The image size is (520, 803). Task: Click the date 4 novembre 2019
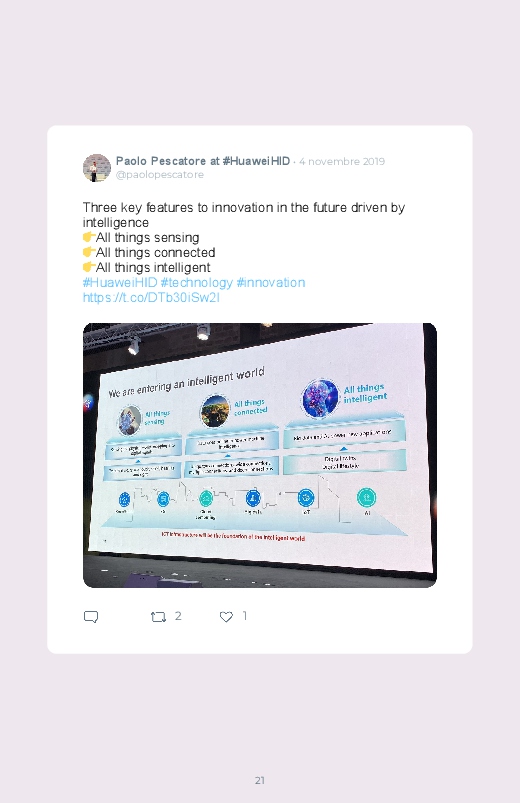(342, 161)
